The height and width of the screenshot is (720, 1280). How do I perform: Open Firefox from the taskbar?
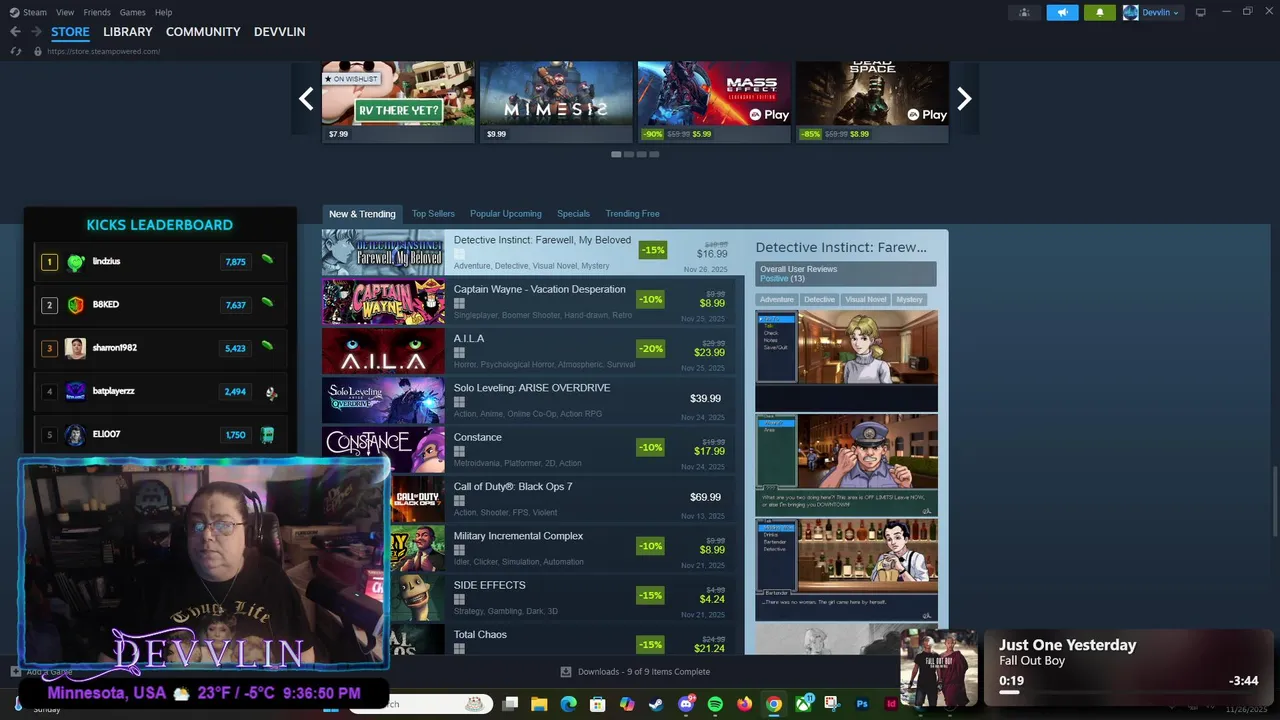click(x=744, y=704)
